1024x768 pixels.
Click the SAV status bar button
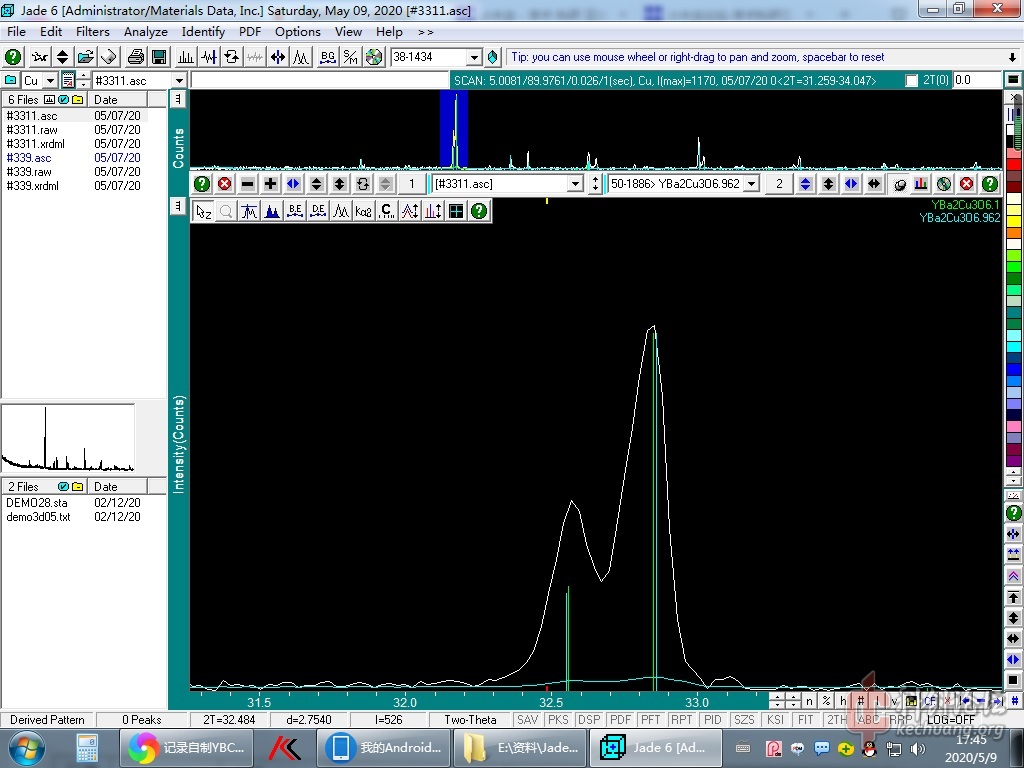click(x=527, y=720)
